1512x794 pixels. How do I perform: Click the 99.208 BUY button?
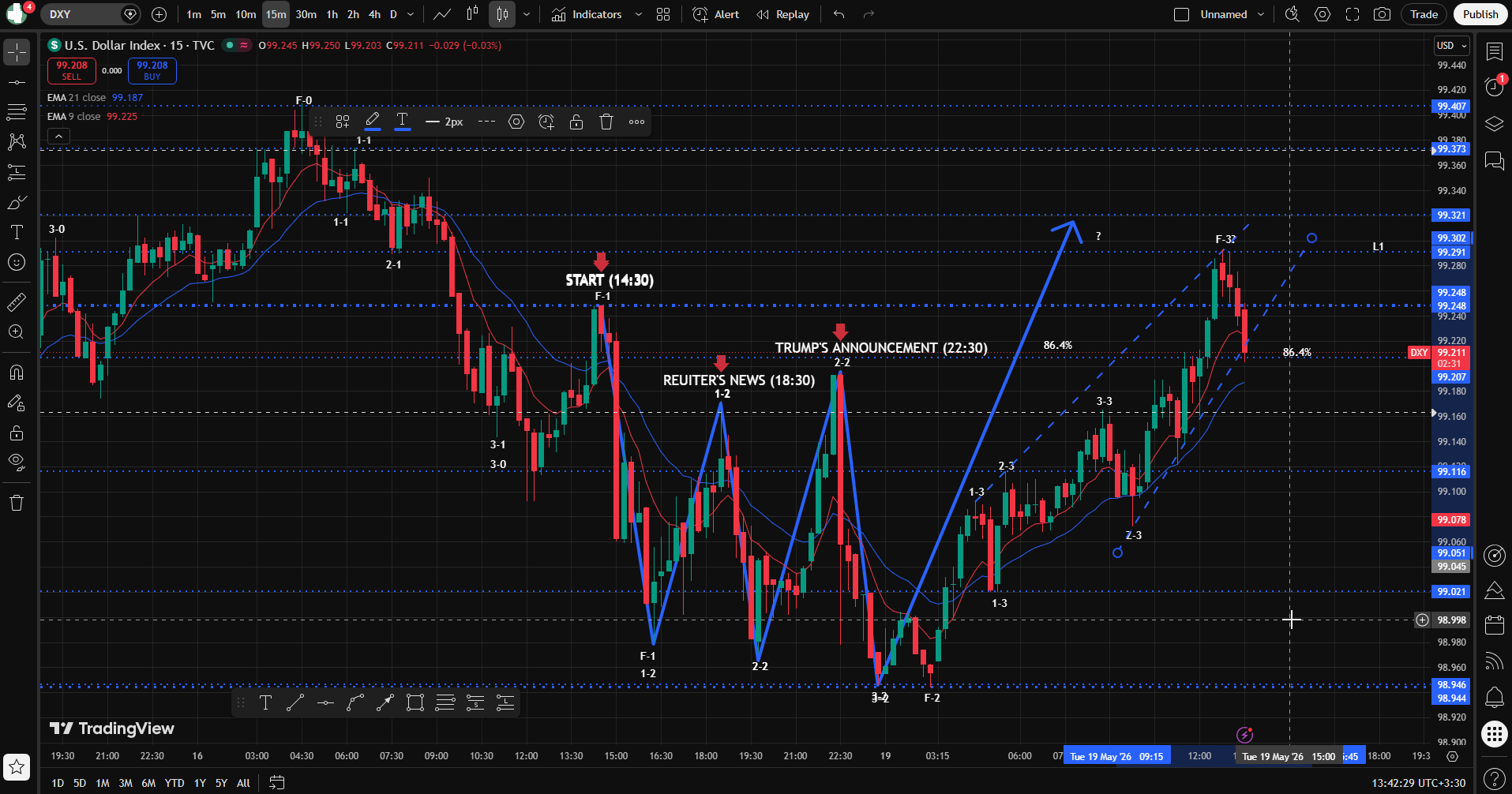point(152,71)
